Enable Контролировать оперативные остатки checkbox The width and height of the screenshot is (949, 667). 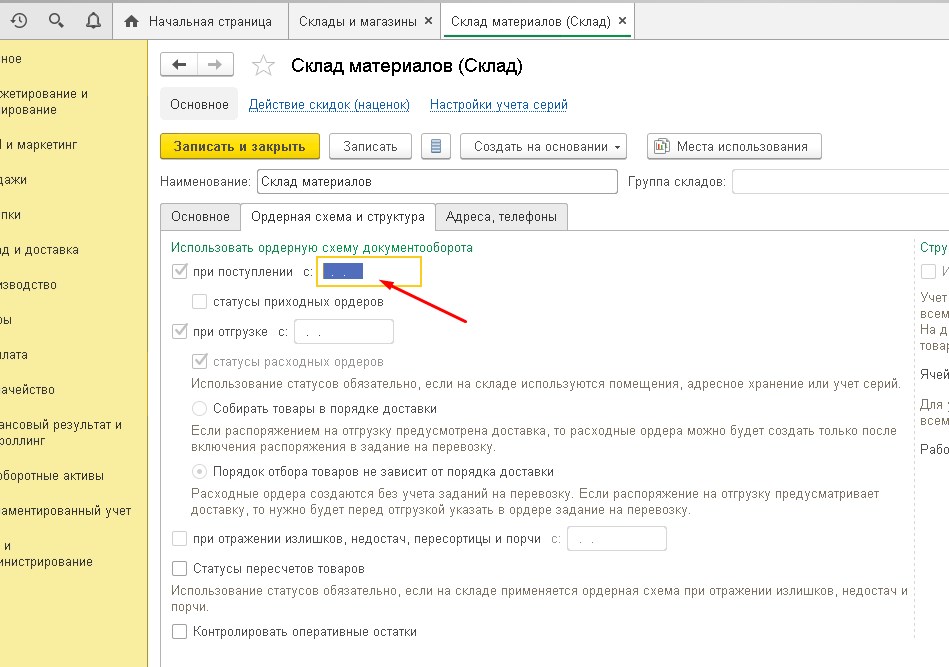pos(180,631)
